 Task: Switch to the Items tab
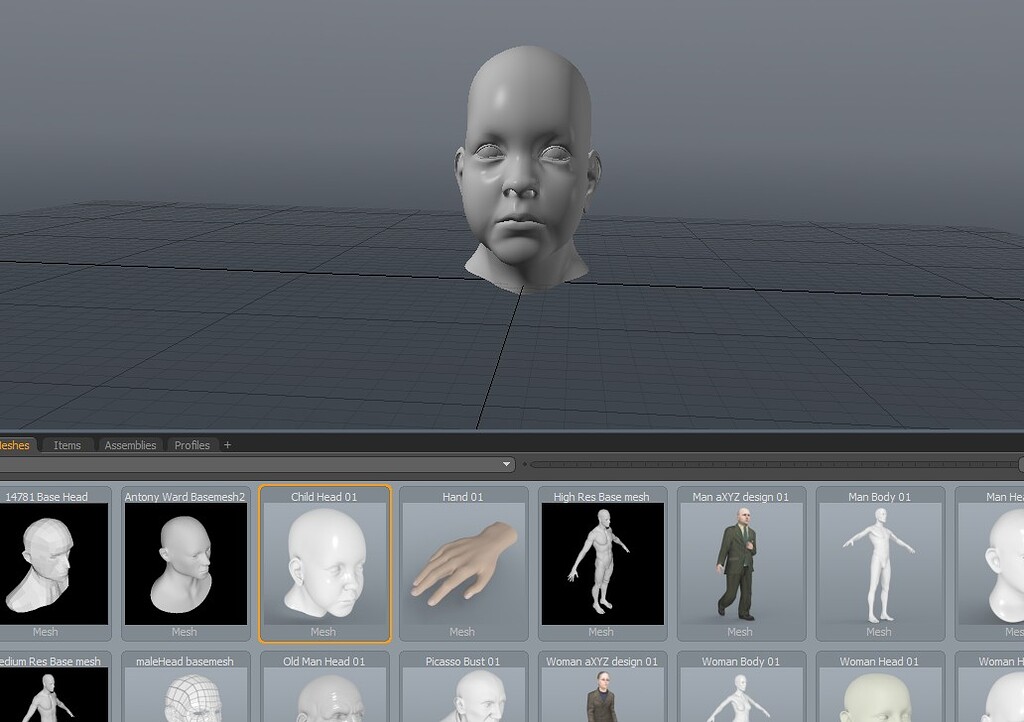(x=67, y=445)
